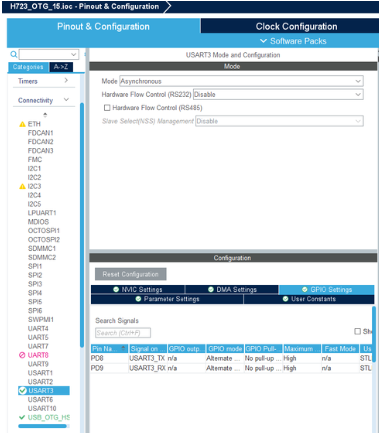This screenshot has width=379, height=433.
Task: Select SPI1 in the peripheral list
Action: (x=35, y=266)
